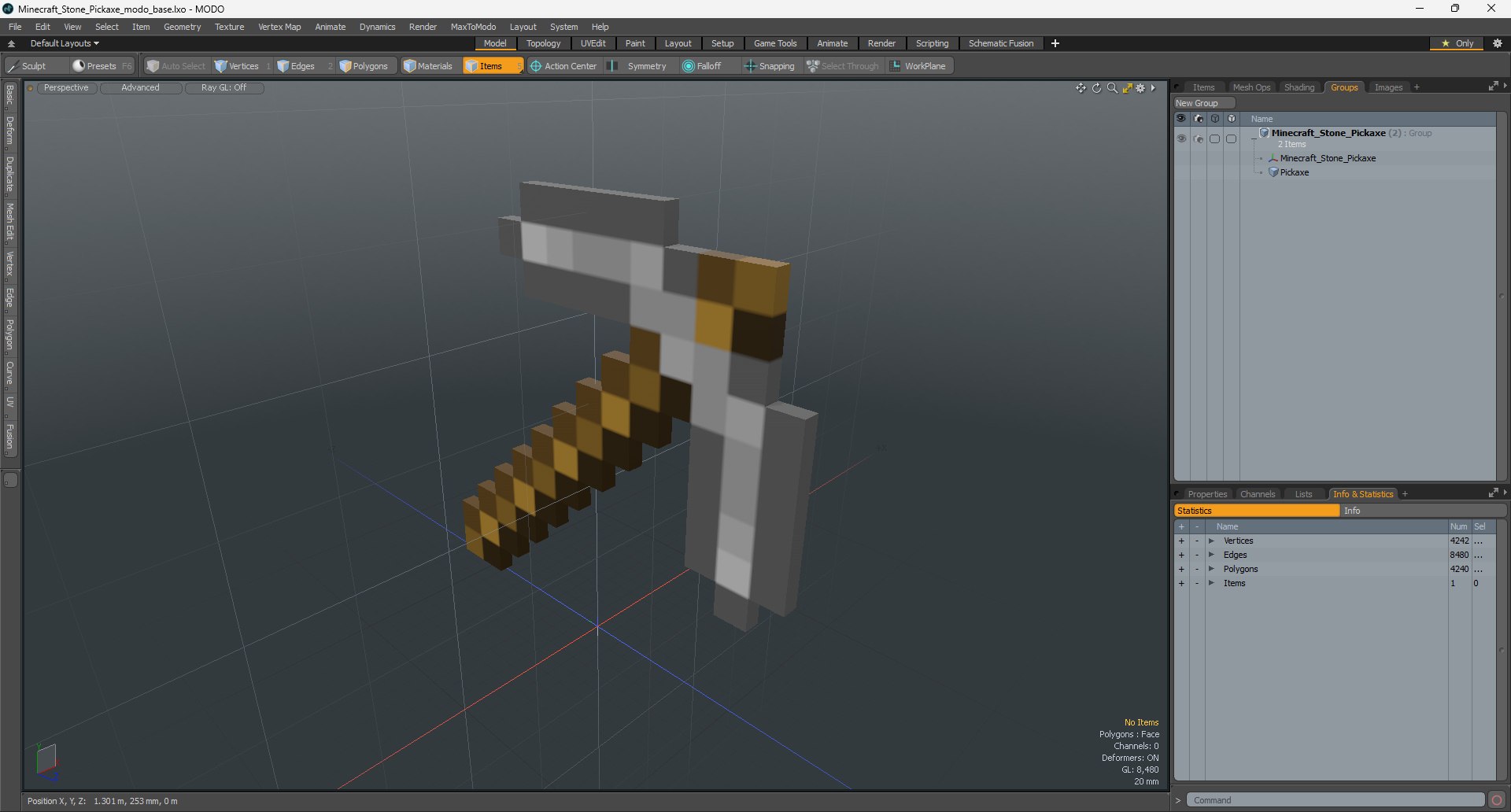Toggle render camera of Minecraft_Stone_Pickaxe group
This screenshot has height=812, width=1511.
(x=1198, y=138)
